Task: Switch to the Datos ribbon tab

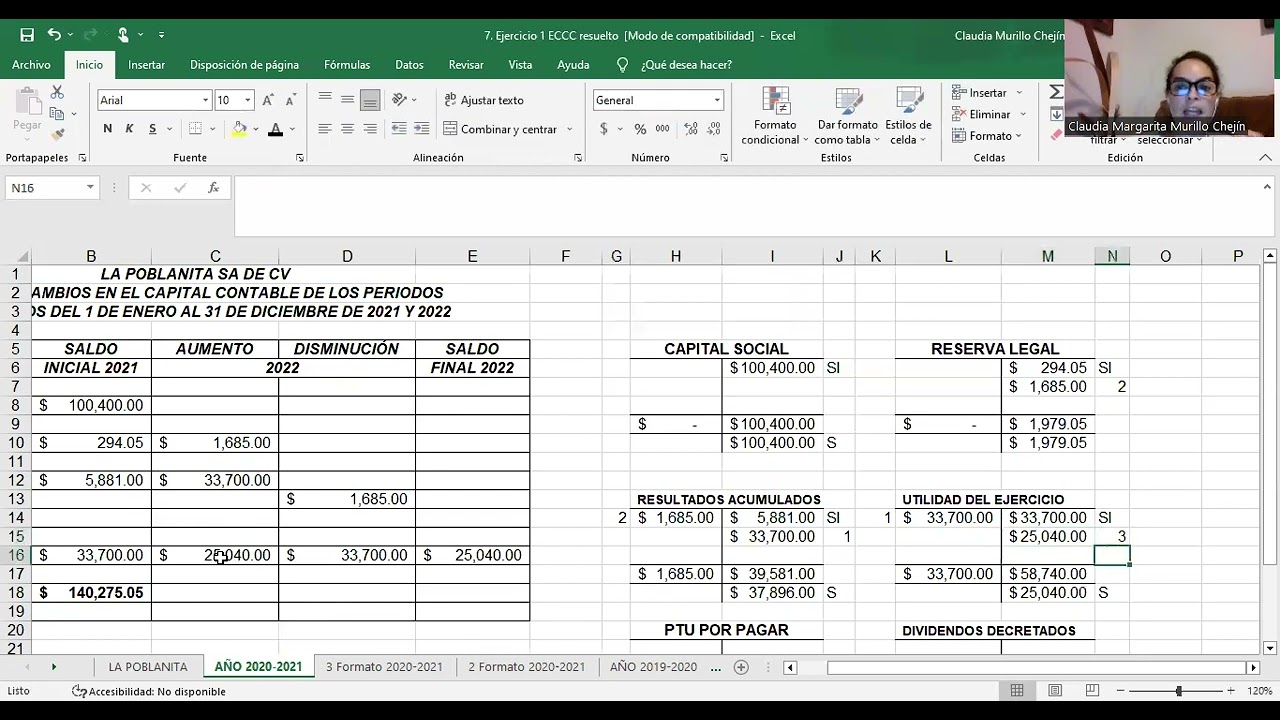Action: coord(409,65)
